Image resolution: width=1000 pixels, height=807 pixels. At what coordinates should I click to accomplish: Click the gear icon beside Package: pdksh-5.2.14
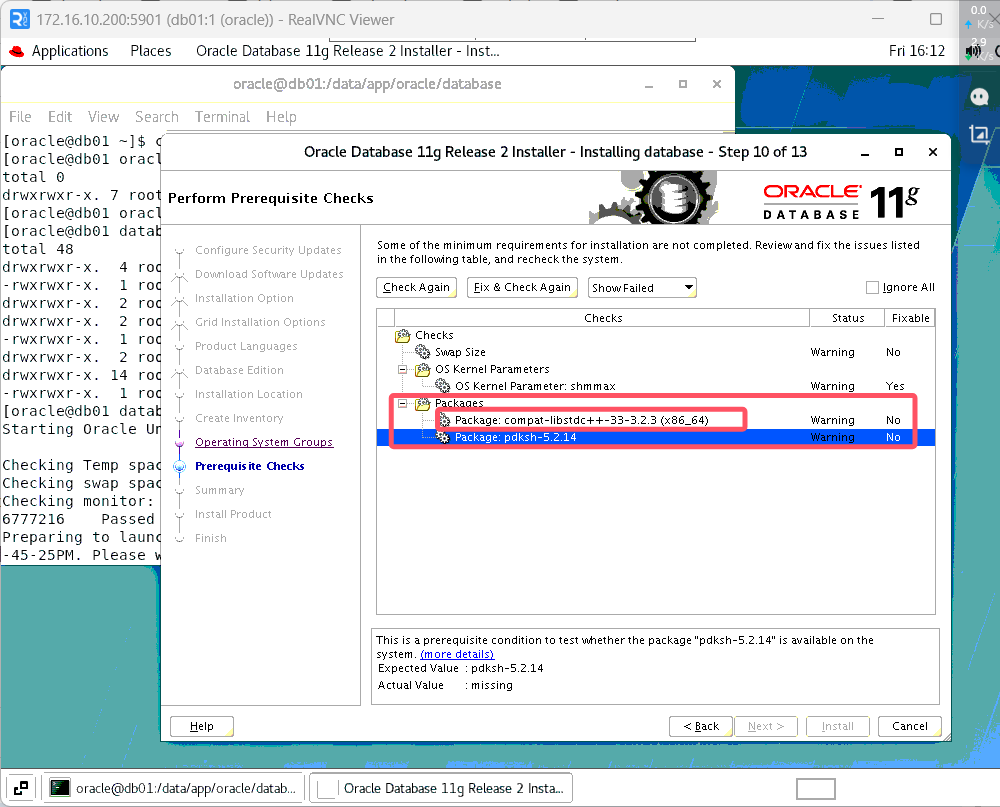coord(443,435)
